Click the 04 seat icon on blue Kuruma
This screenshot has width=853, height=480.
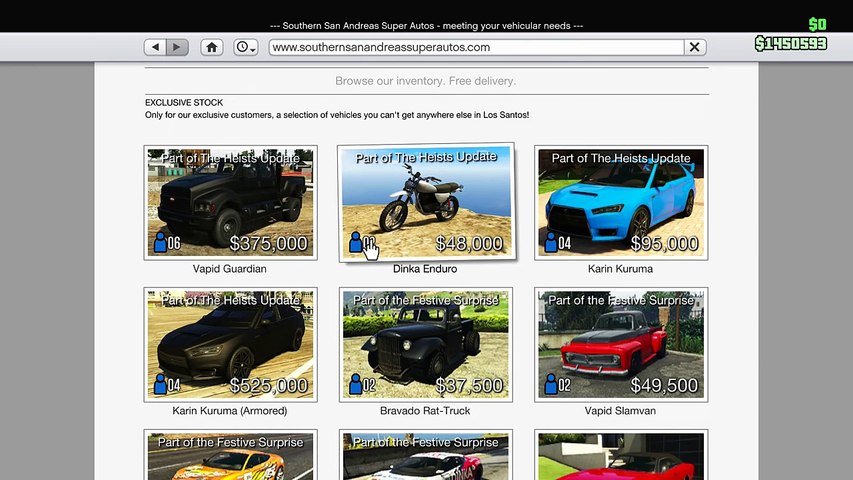pyautogui.click(x=558, y=243)
